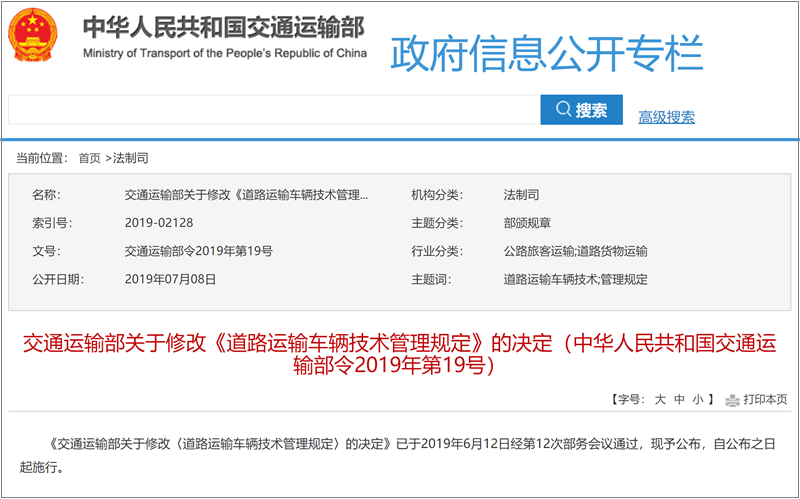Click the red article headline

(399, 354)
